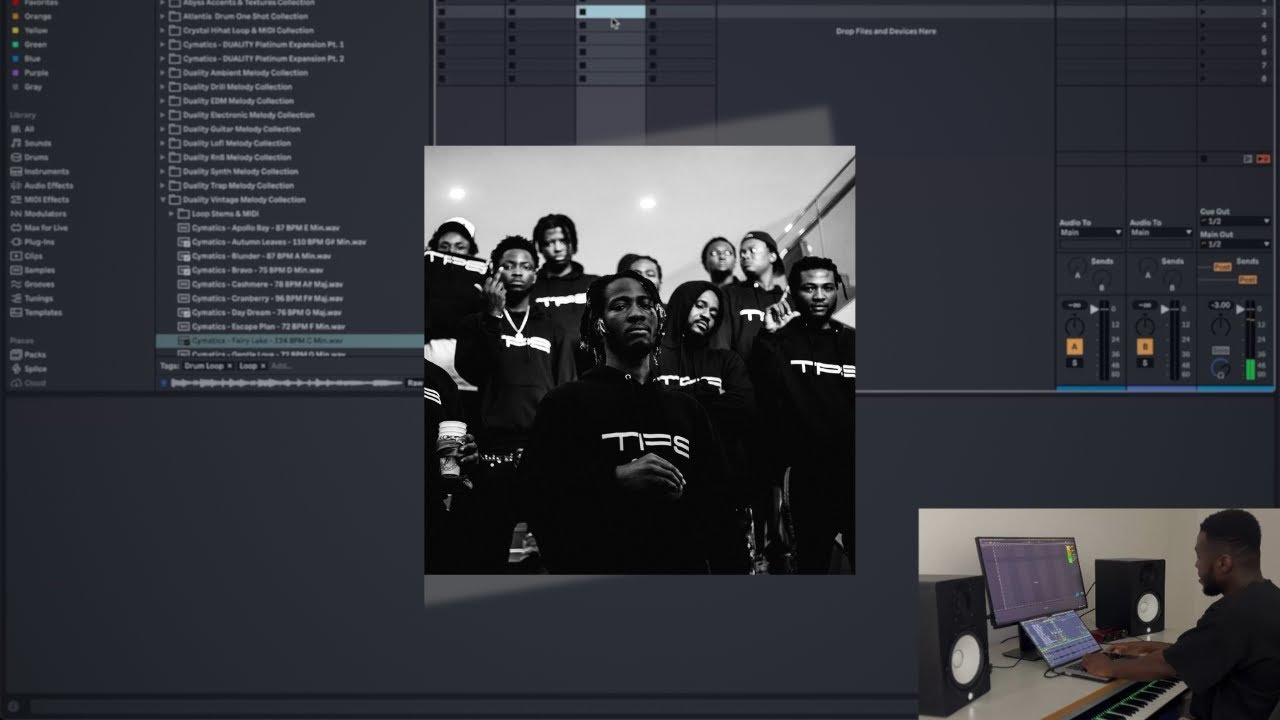Select the Purple color tag filter
The width and height of the screenshot is (1280, 720).
point(30,72)
